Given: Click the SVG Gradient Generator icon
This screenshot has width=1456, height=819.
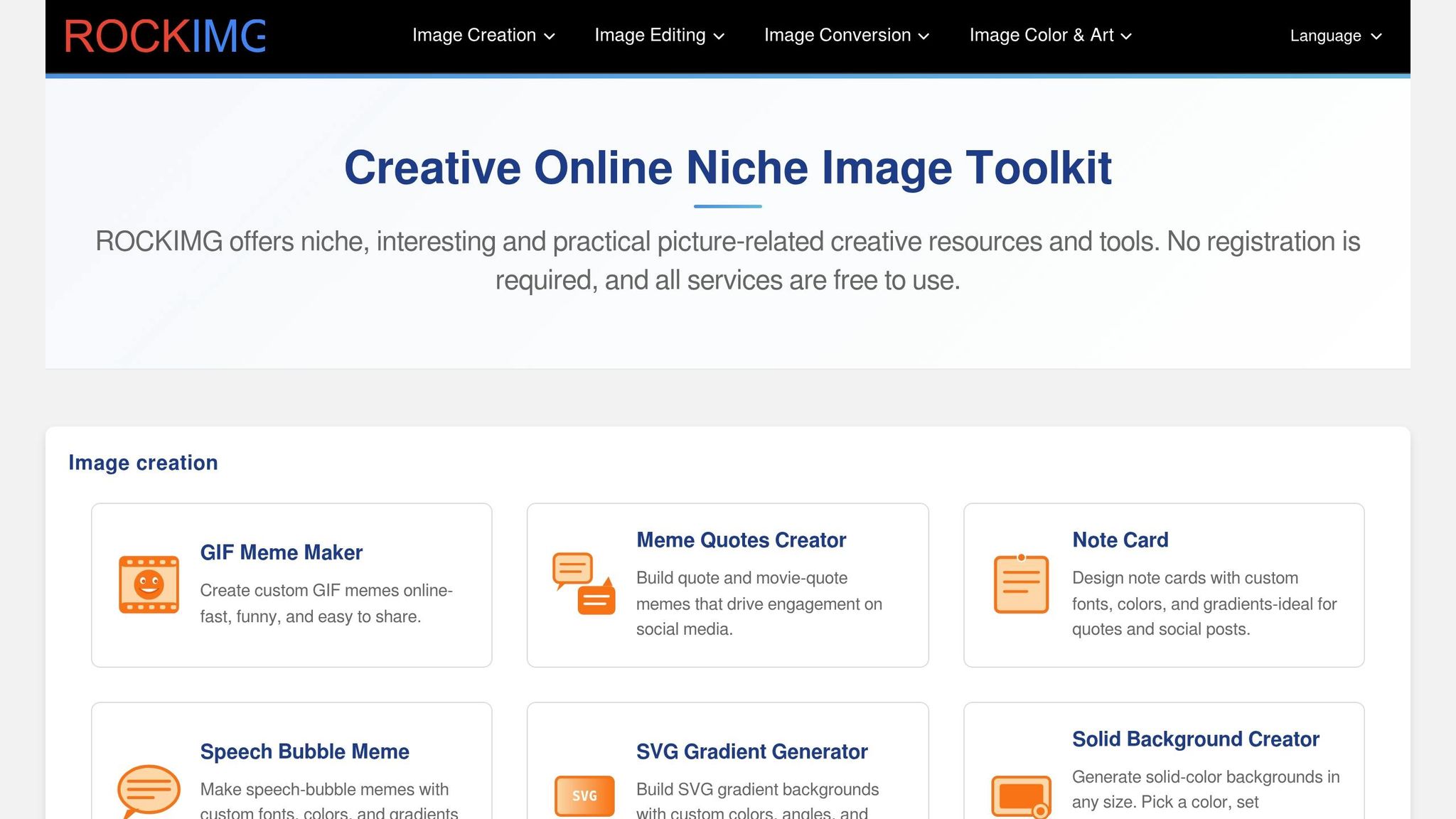Looking at the screenshot, I should tap(584, 796).
